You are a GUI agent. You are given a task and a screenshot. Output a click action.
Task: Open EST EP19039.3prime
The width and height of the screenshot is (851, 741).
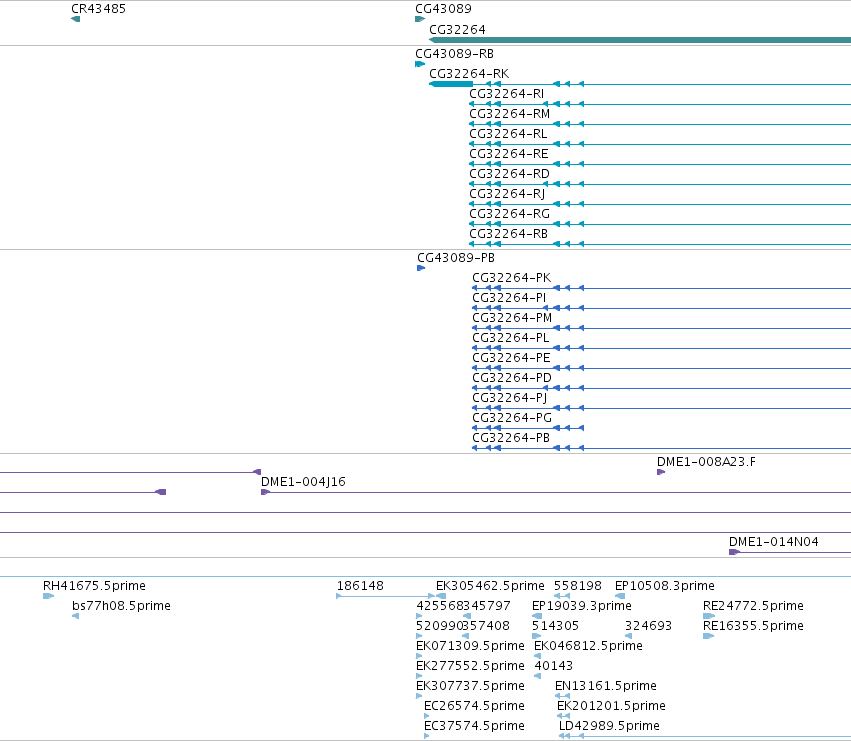581,606
